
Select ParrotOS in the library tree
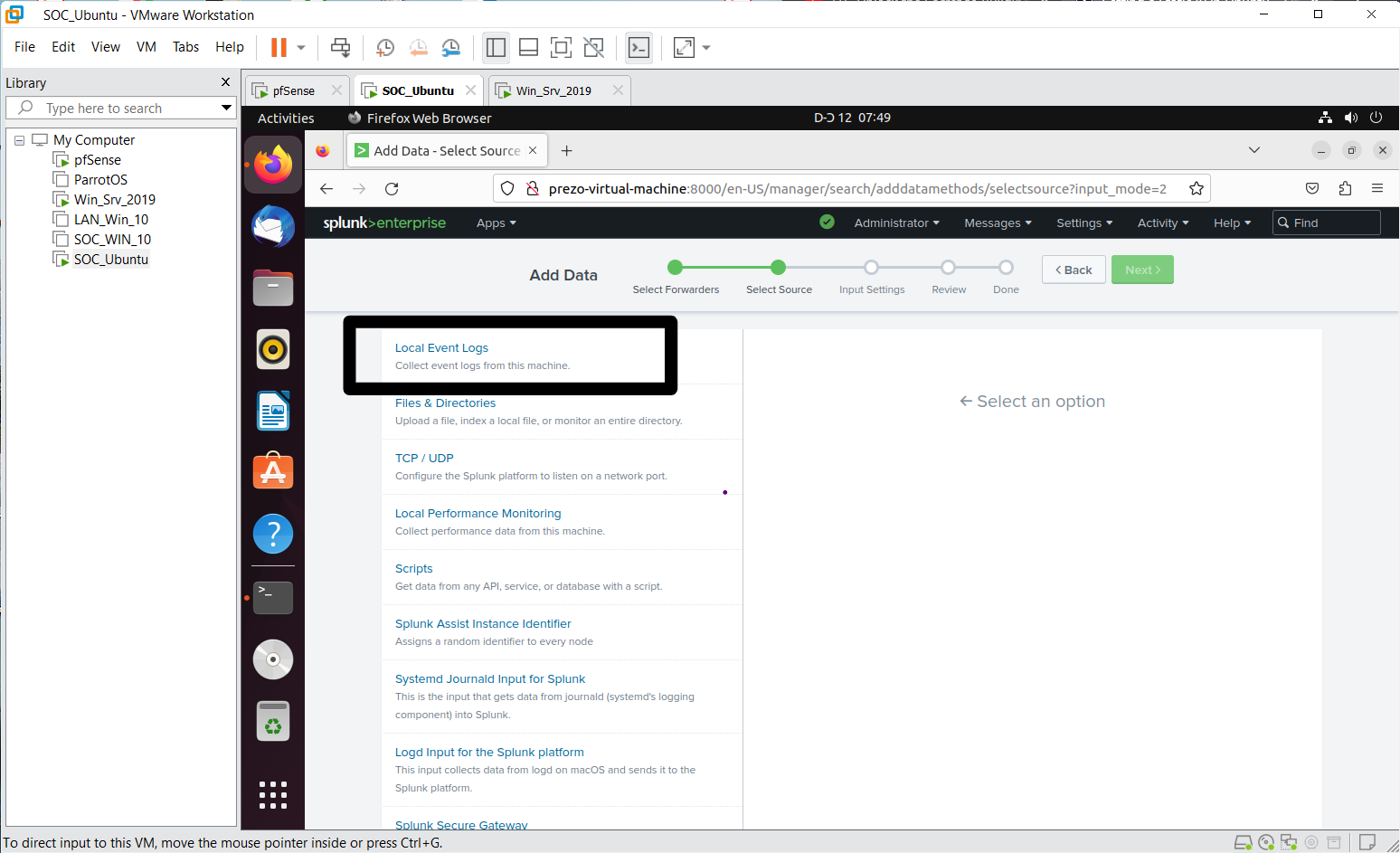(x=100, y=180)
